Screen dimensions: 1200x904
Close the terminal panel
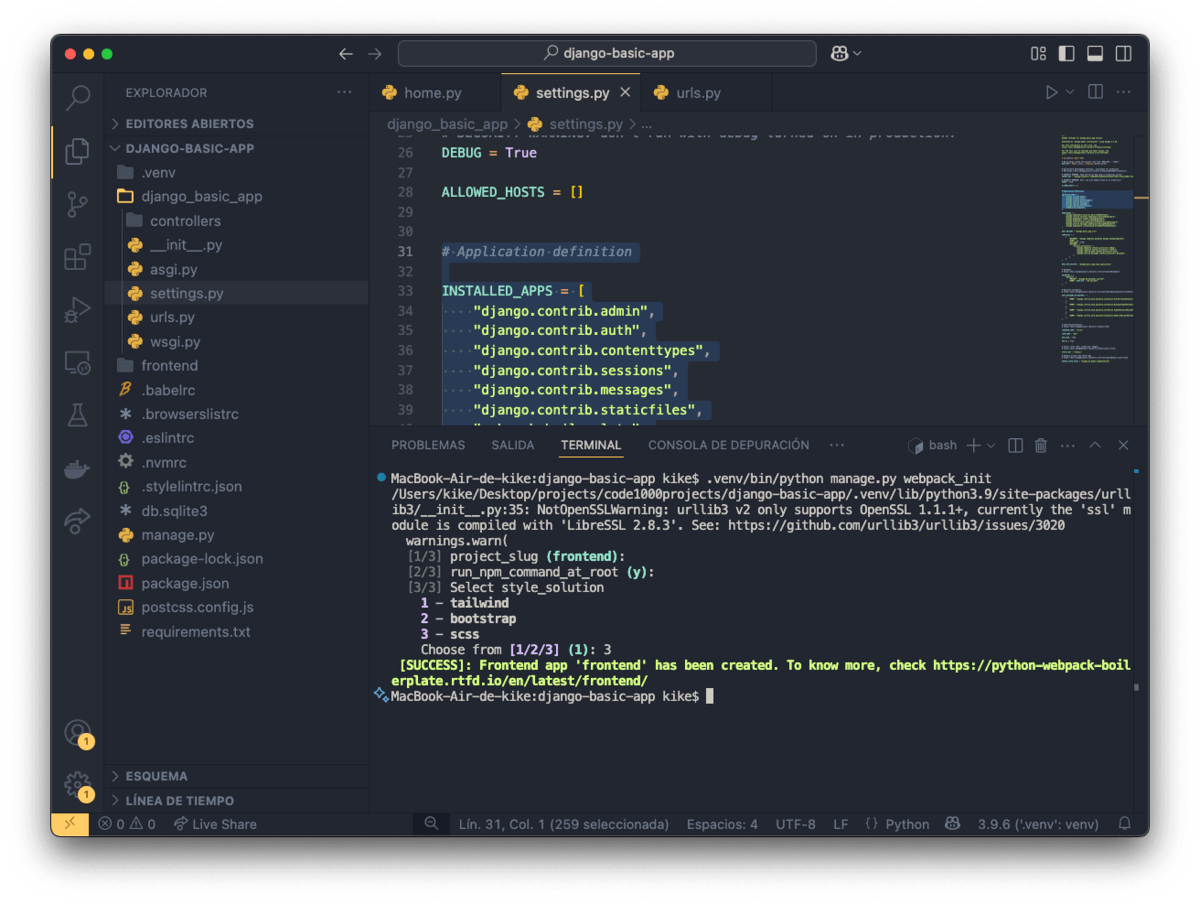point(1123,445)
